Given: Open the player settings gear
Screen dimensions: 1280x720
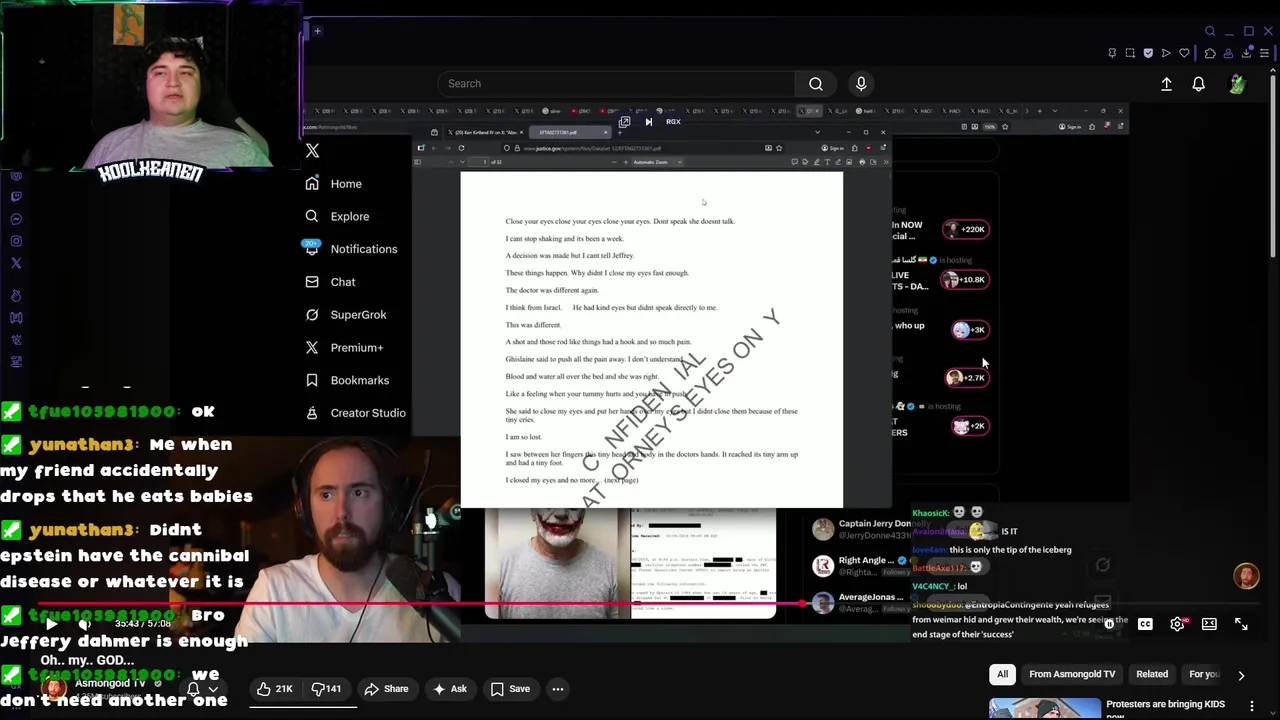Looking at the screenshot, I should pyautogui.click(x=1177, y=624).
